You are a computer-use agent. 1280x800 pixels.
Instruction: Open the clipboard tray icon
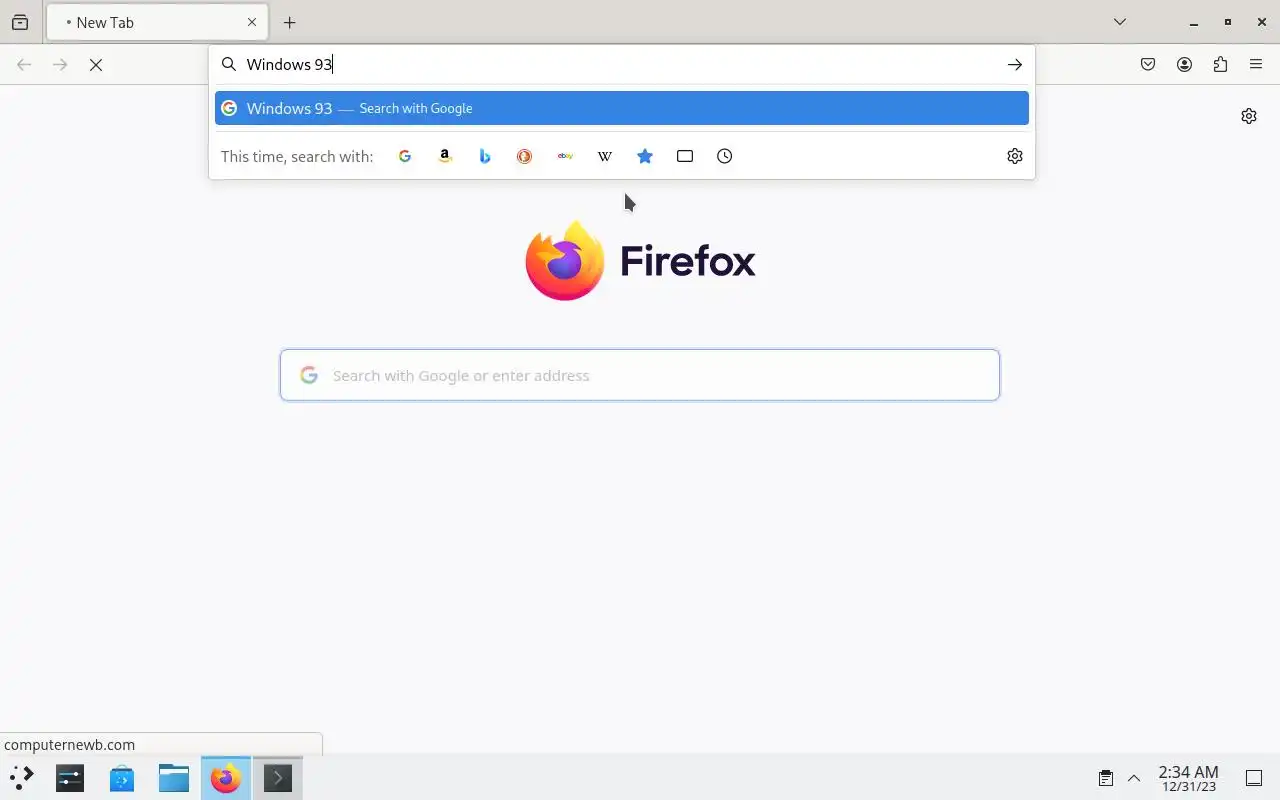point(1106,778)
